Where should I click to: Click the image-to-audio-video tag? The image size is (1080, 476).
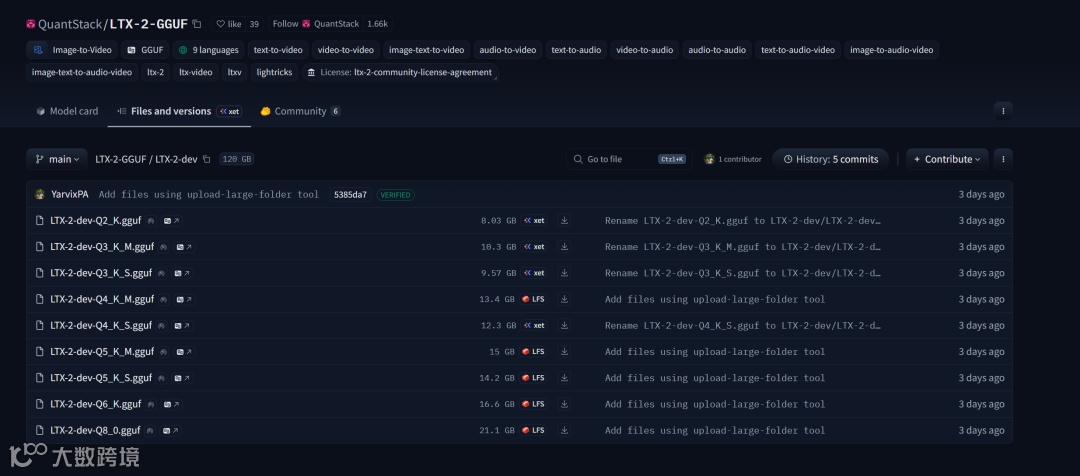pos(891,50)
